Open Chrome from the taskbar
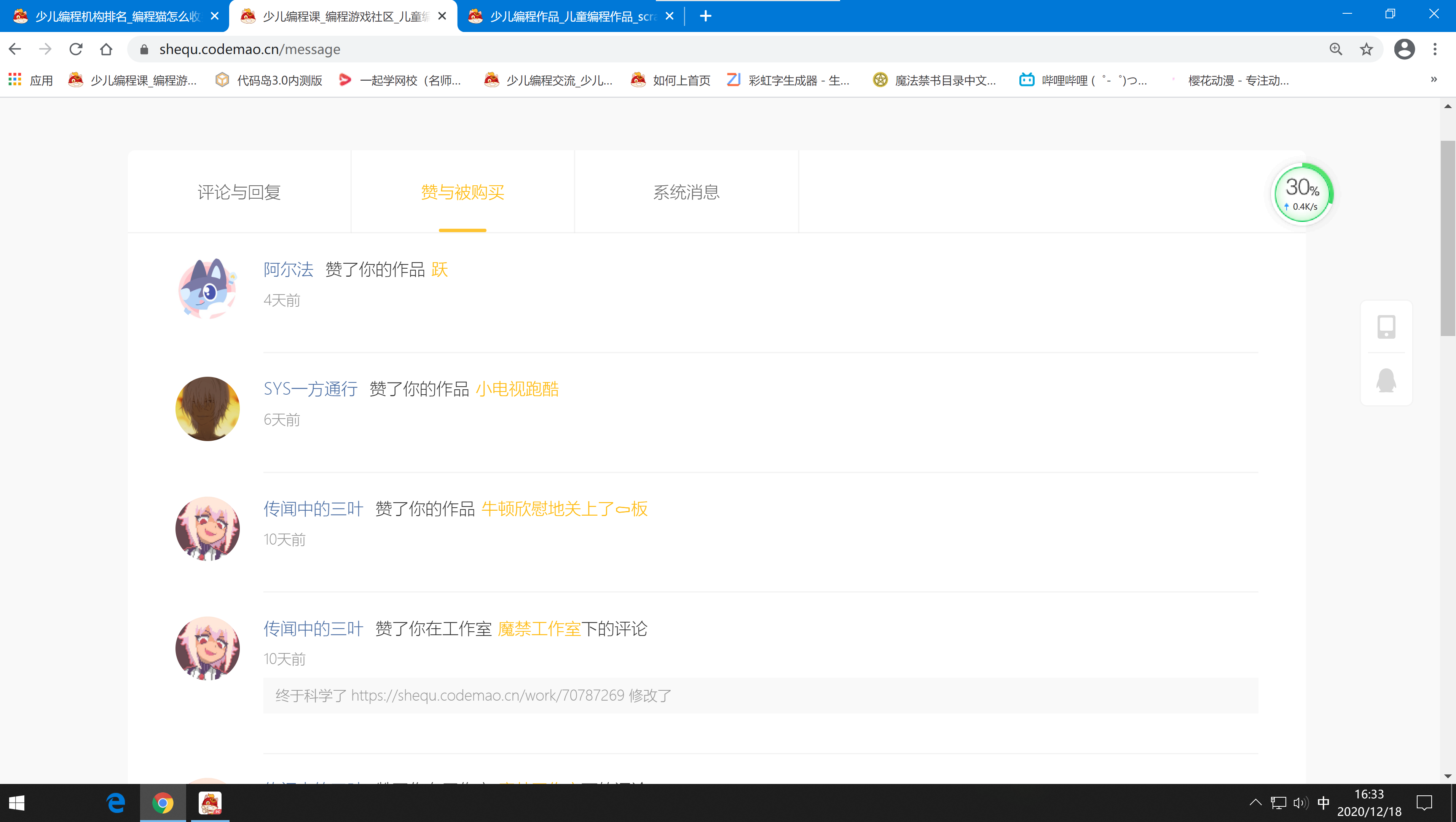This screenshot has height=822, width=1456. point(163,803)
